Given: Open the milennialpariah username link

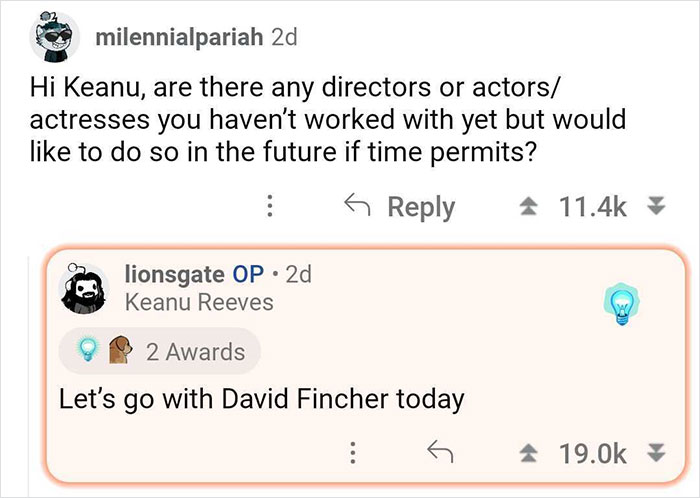Looking at the screenshot, I should [179, 37].
